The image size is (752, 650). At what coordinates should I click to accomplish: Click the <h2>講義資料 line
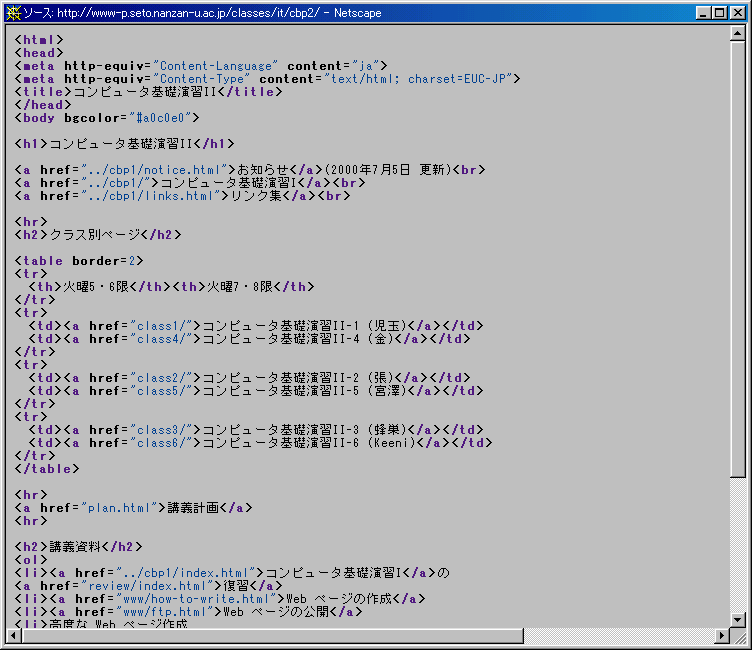coord(79,546)
